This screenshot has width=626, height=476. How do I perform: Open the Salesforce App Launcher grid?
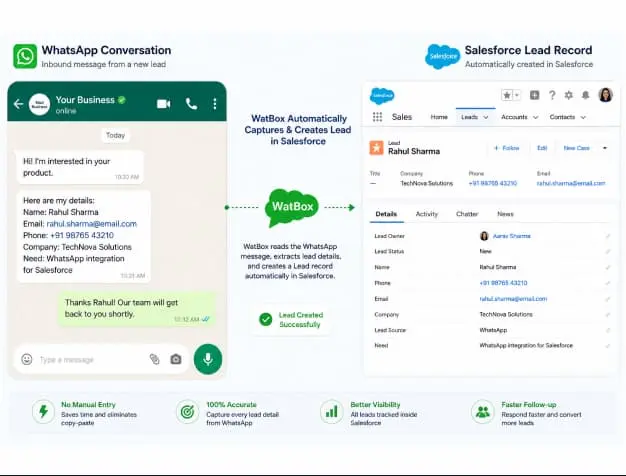pos(377,117)
